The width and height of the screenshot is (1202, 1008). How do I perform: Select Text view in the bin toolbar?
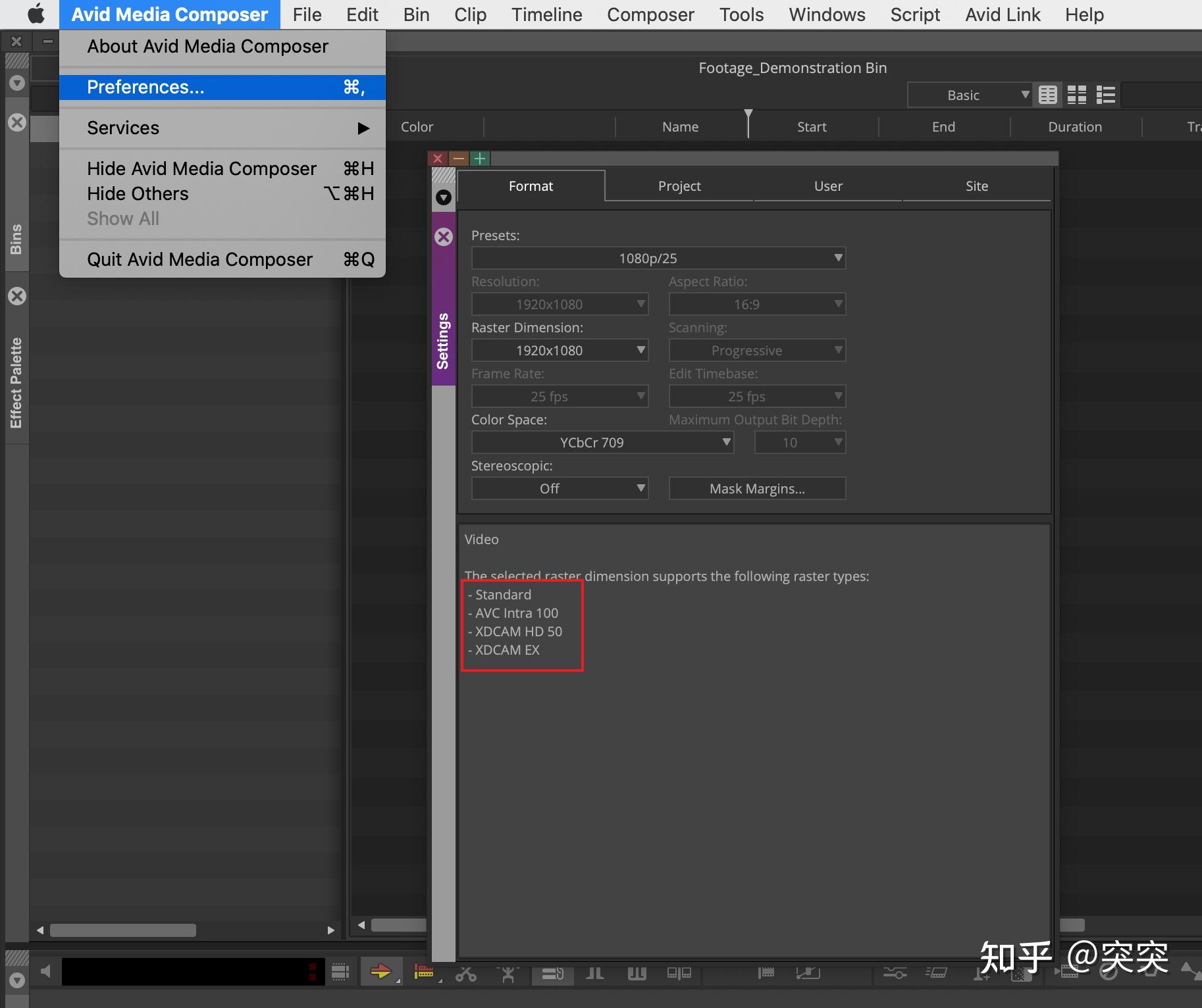point(1047,95)
